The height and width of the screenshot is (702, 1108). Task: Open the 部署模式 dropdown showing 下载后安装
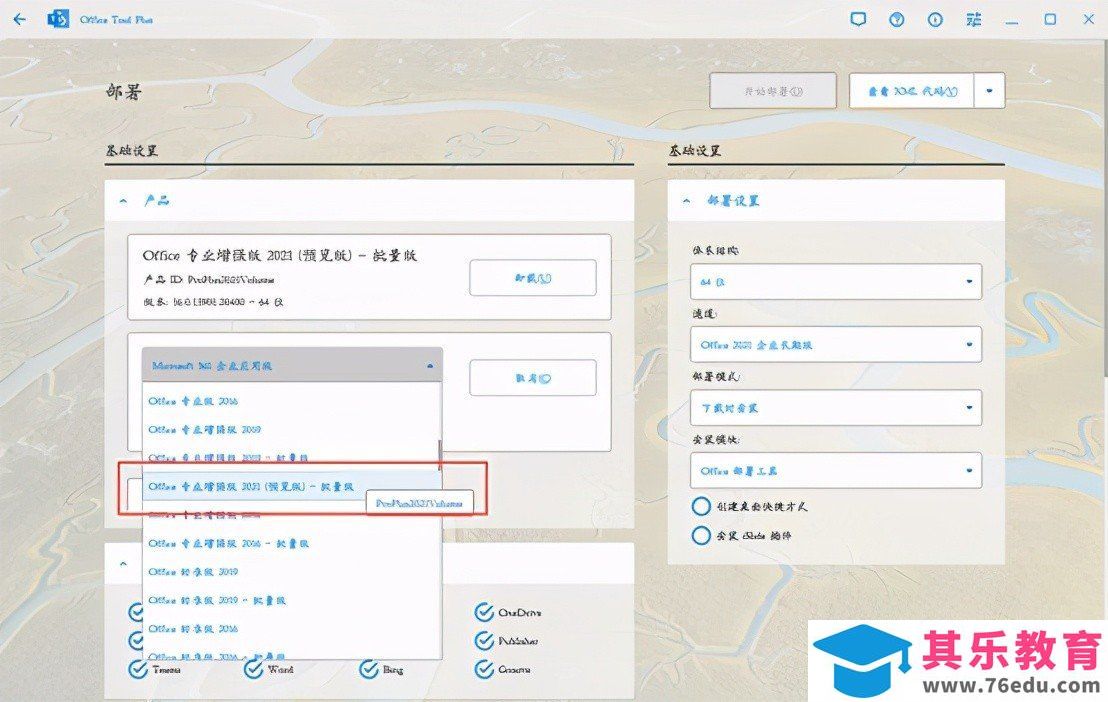[836, 407]
